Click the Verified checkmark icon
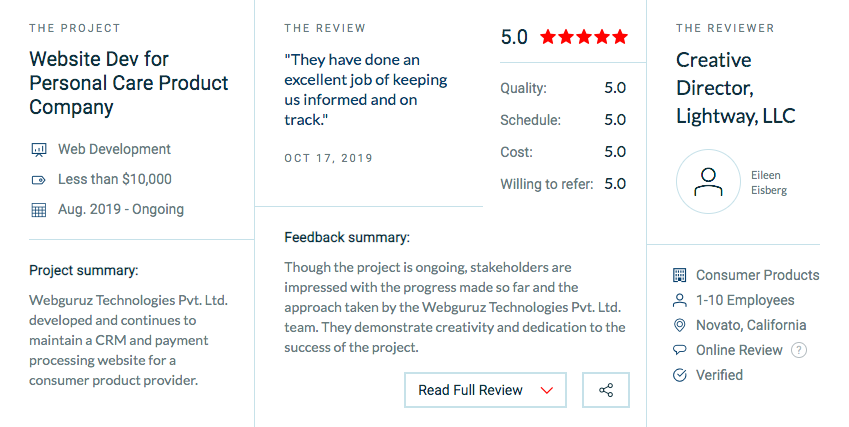This screenshot has width=849, height=427. (x=680, y=375)
